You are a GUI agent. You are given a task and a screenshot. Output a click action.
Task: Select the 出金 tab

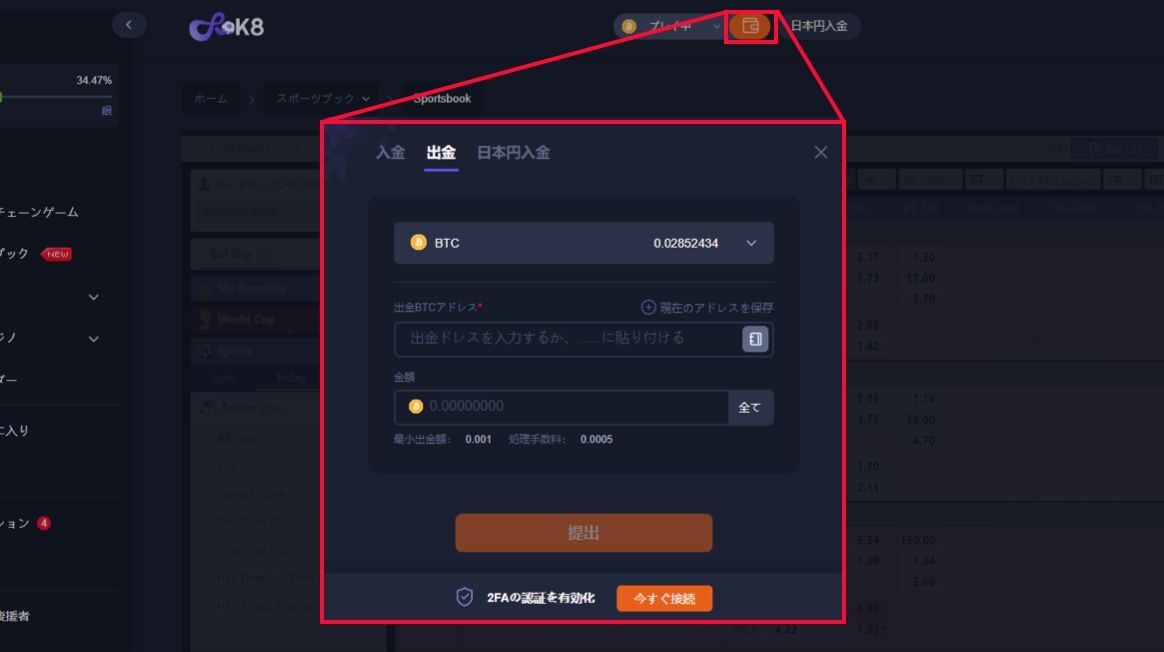441,152
